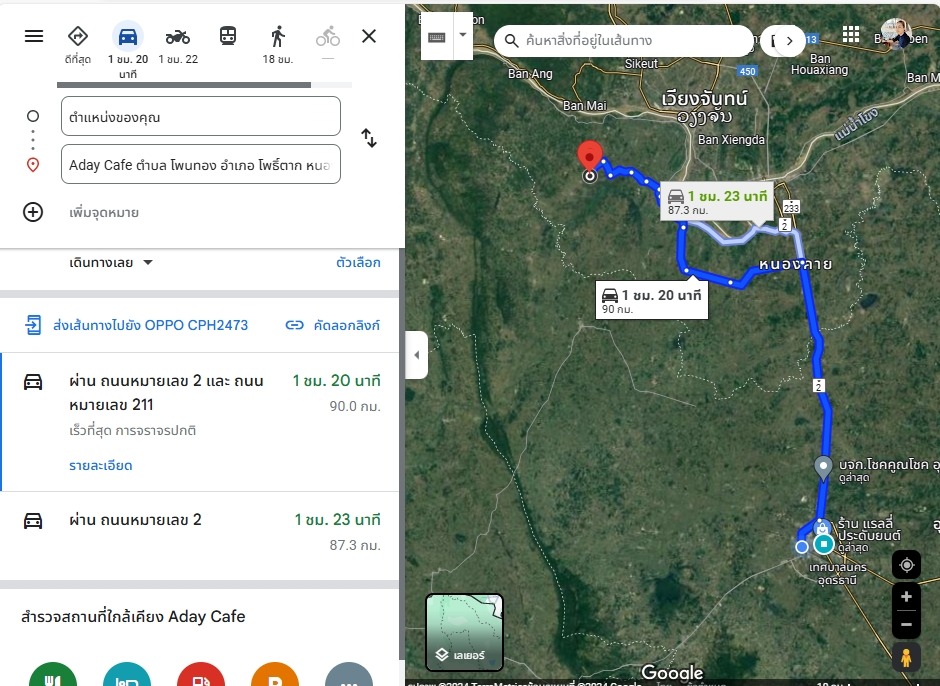Click the หนองคาย label on map
This screenshot has height=686, width=940.
point(795,264)
